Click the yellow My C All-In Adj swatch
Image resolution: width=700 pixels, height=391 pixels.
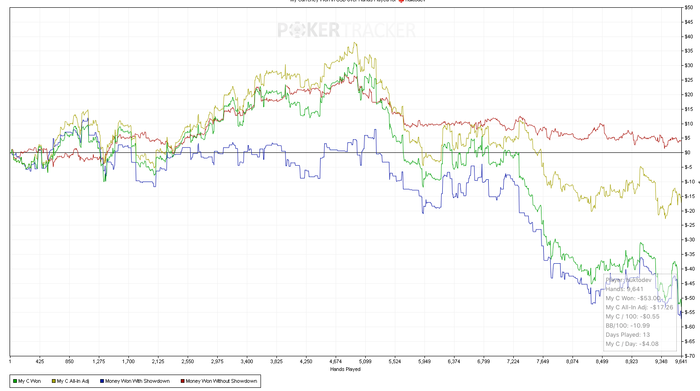pos(54,381)
